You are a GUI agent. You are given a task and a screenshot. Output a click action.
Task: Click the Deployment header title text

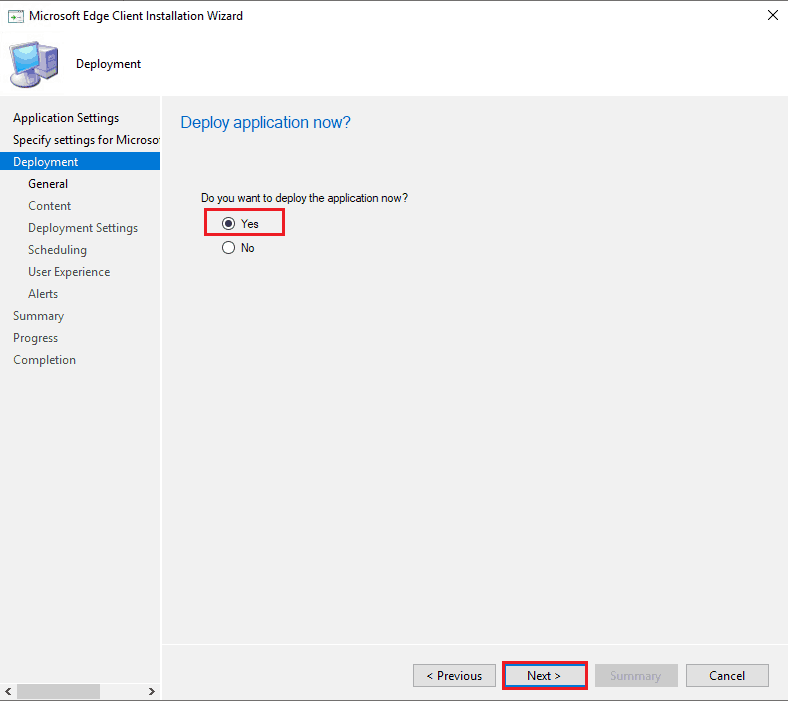pos(109,64)
